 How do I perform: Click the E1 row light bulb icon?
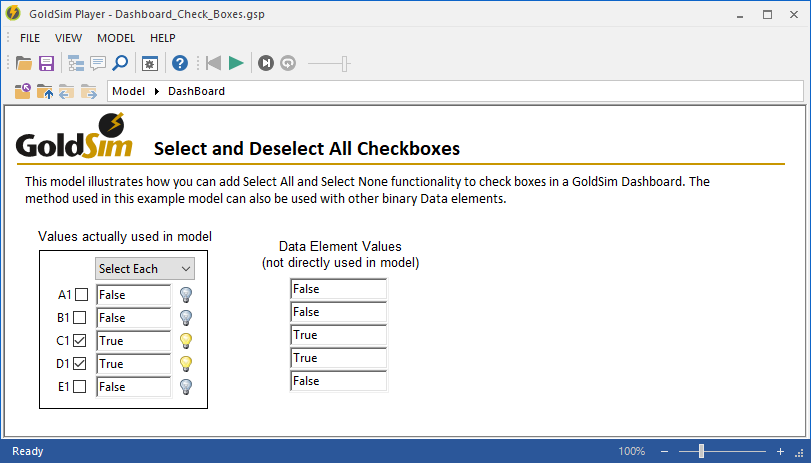click(186, 387)
